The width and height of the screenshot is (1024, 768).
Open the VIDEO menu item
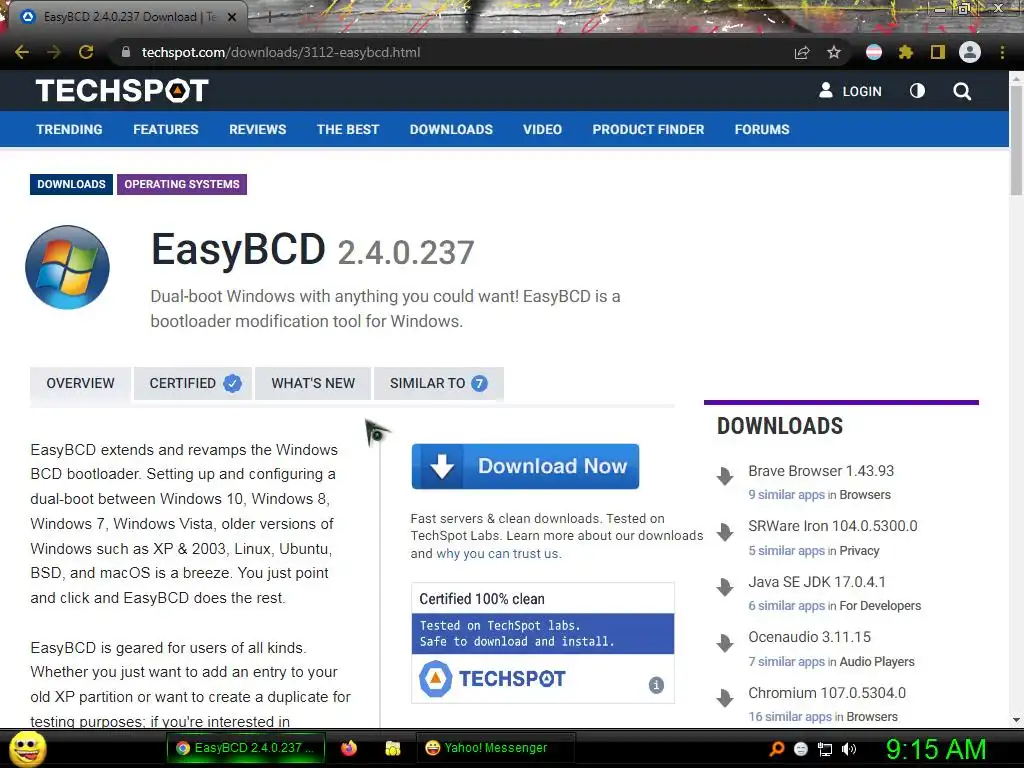542,129
